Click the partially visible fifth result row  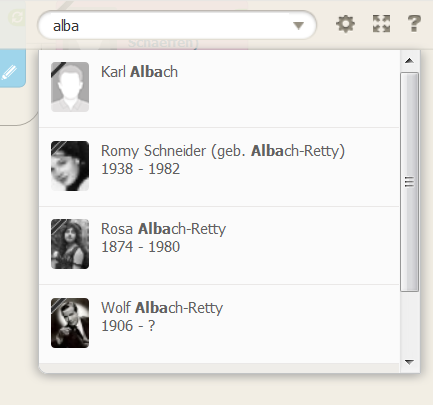pyautogui.click(x=219, y=368)
